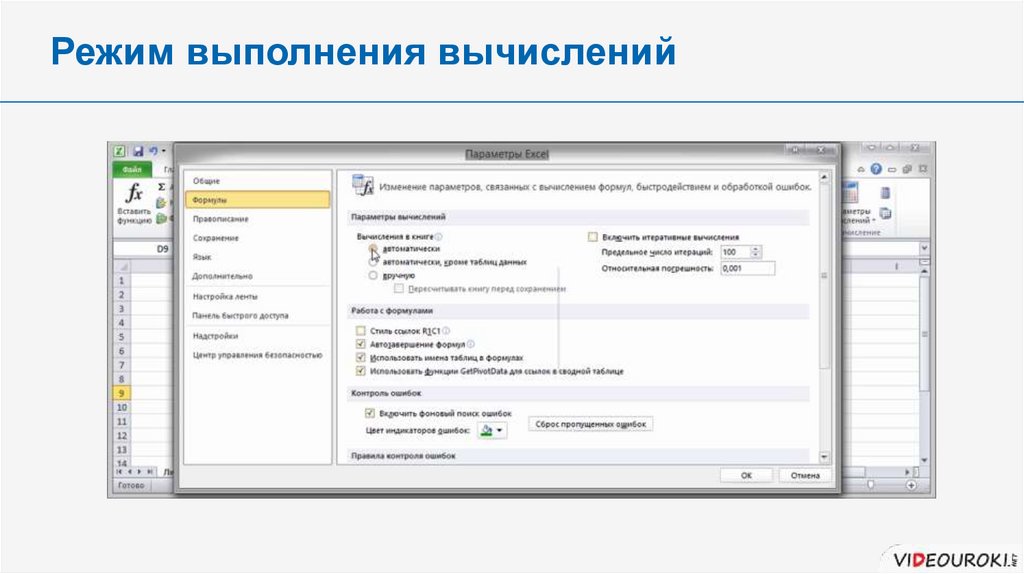Open the 'Настройка ленты' options category
The height and width of the screenshot is (574, 1024).
(257, 296)
